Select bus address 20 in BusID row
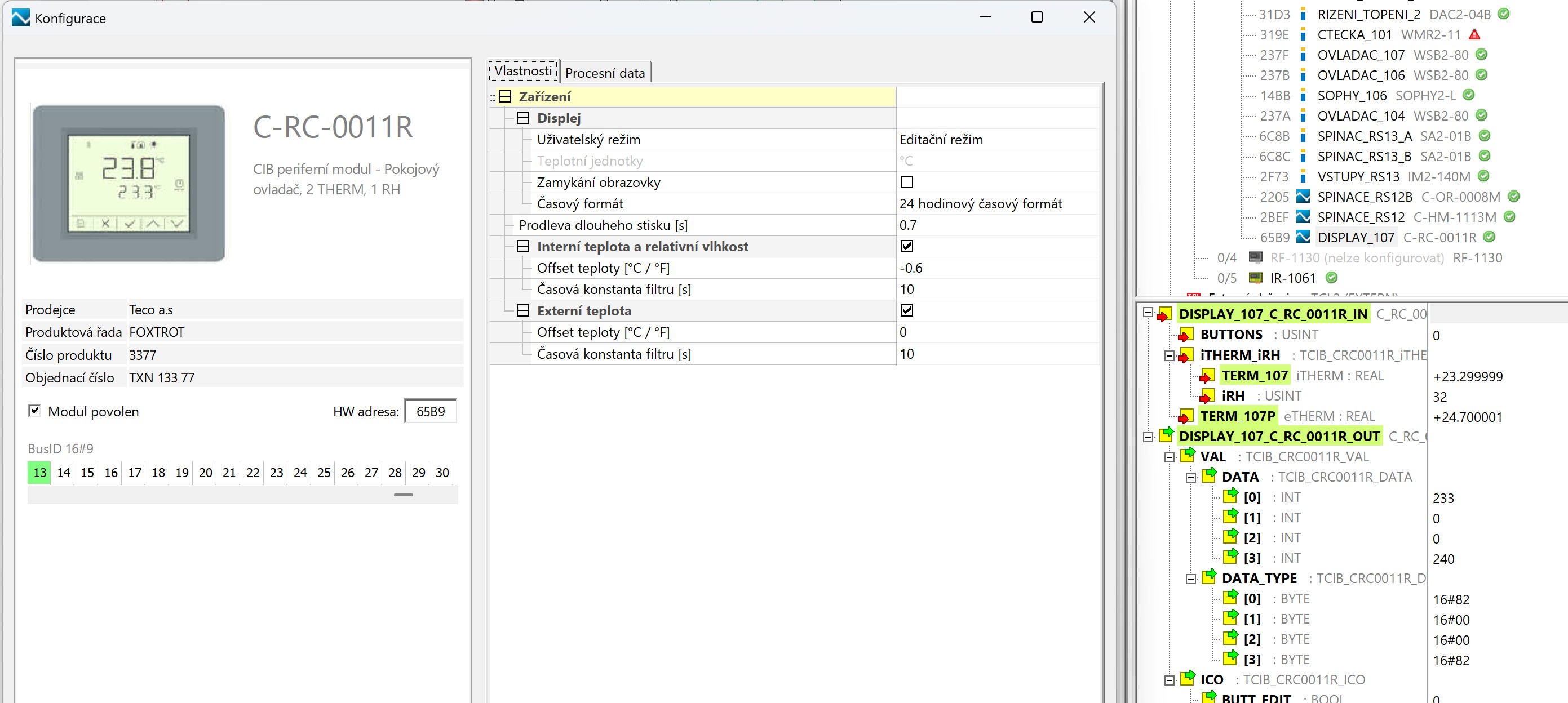This screenshot has width=1568, height=703. click(206, 473)
